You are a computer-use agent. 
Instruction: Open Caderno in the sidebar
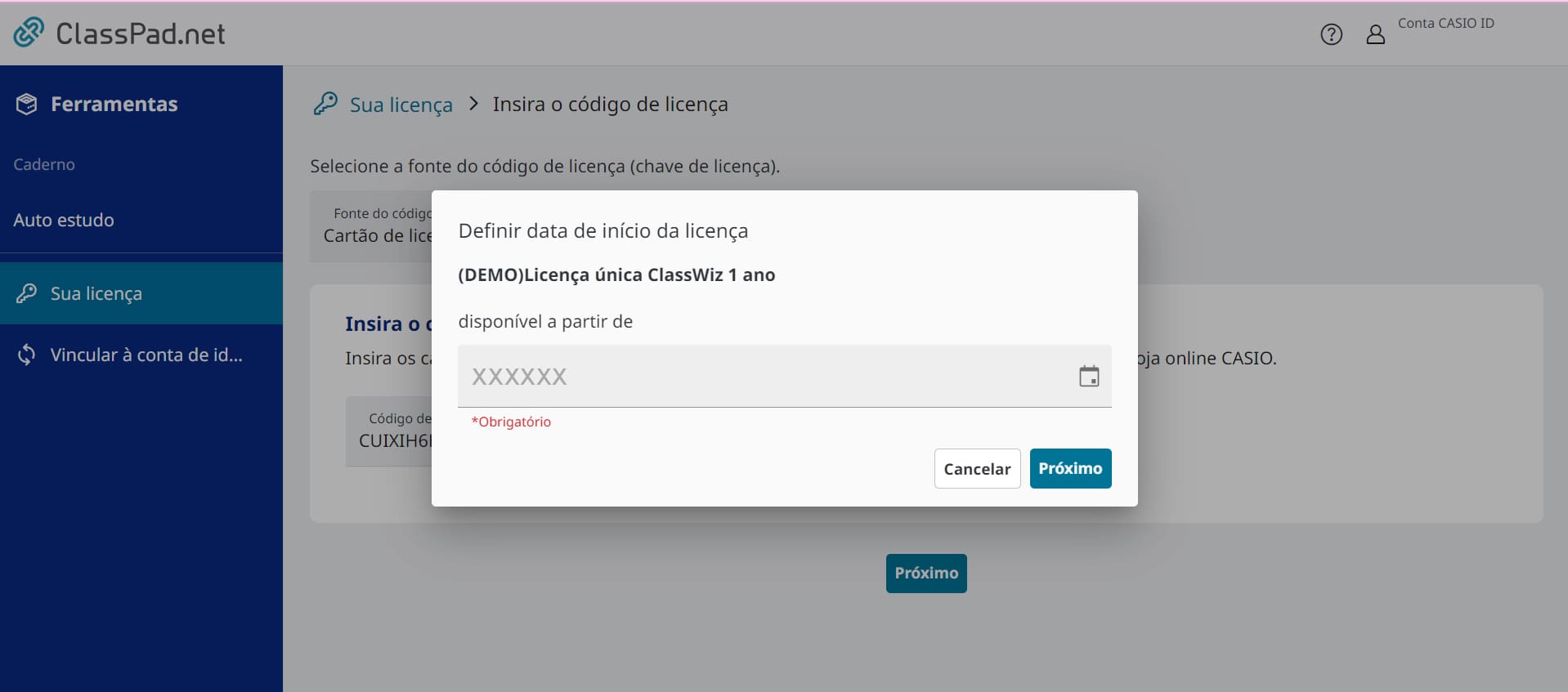[44, 164]
